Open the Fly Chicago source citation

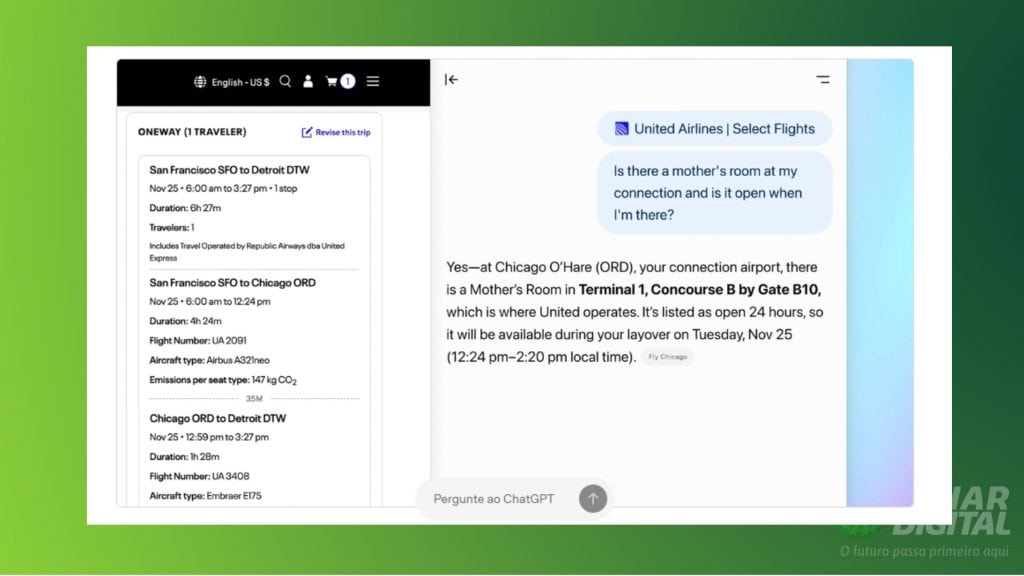667,357
